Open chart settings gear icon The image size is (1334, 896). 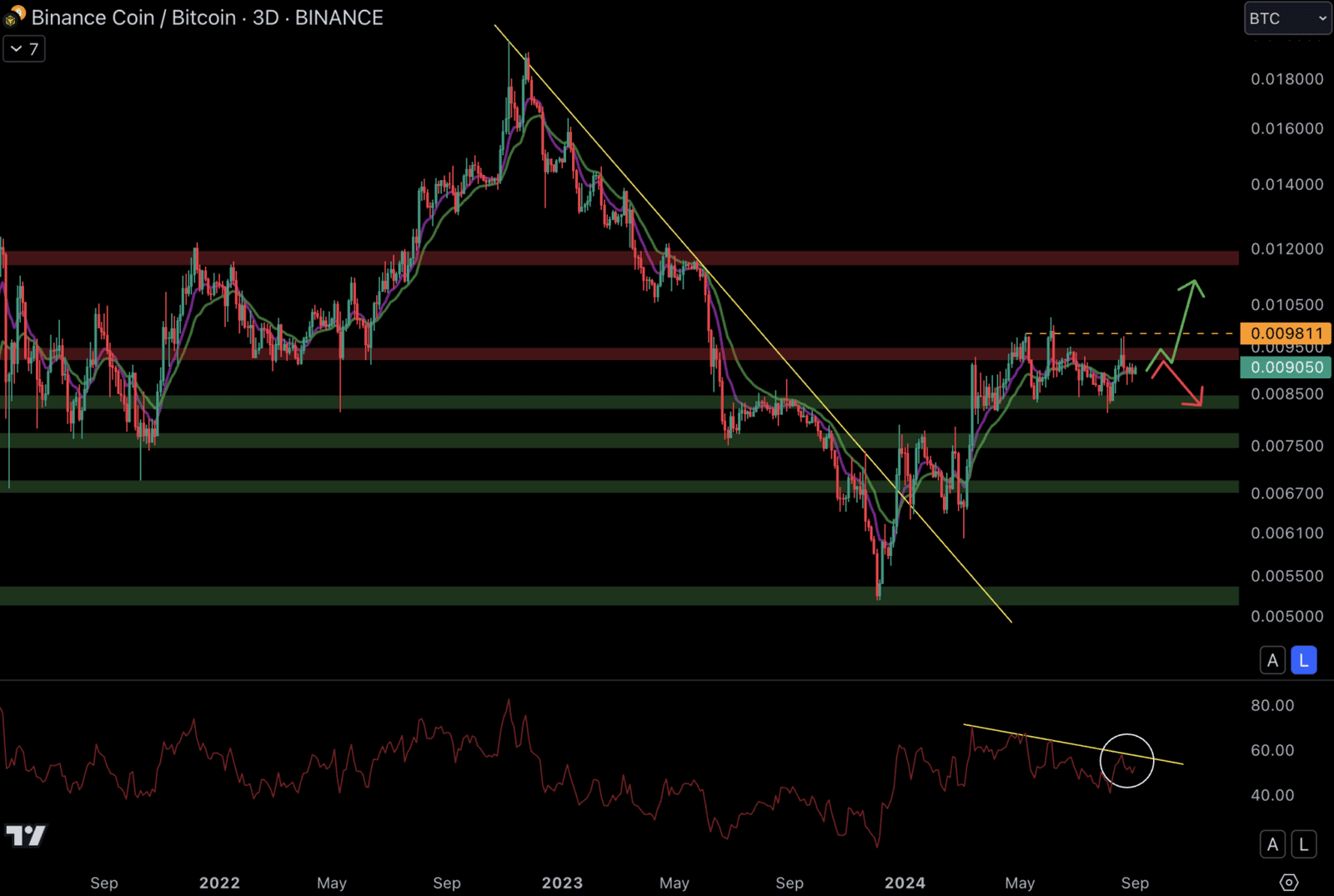[x=1289, y=882]
